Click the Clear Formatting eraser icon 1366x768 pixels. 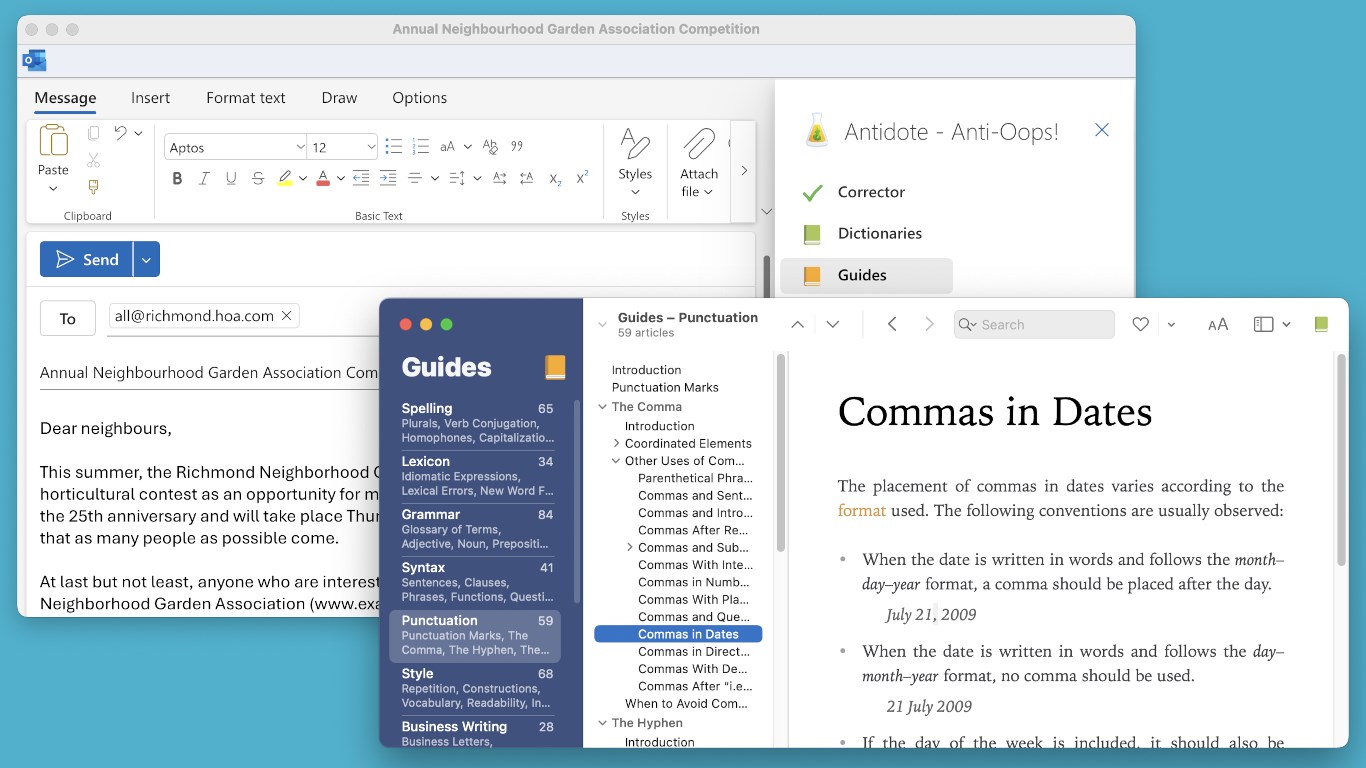click(490, 147)
